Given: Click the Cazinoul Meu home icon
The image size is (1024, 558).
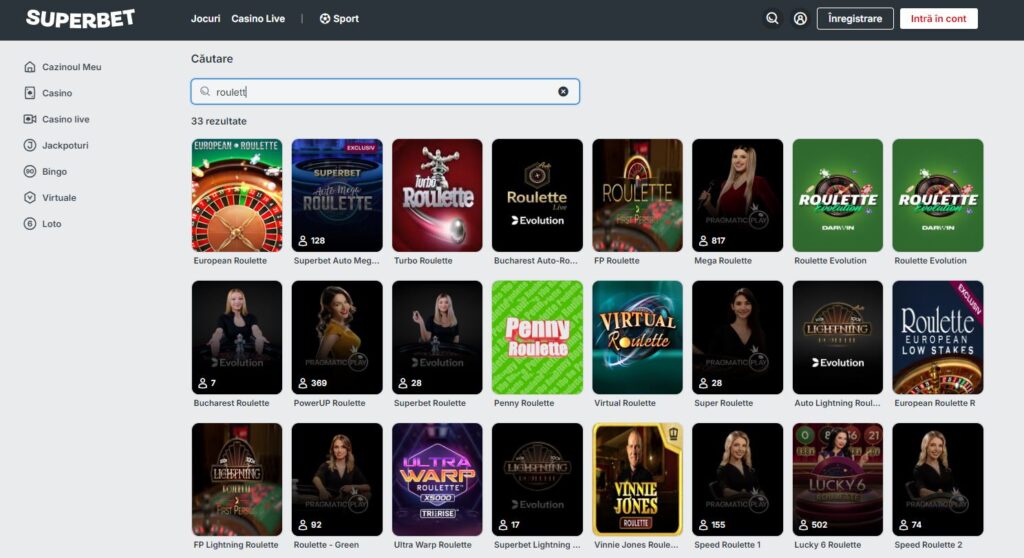Looking at the screenshot, I should pos(30,67).
